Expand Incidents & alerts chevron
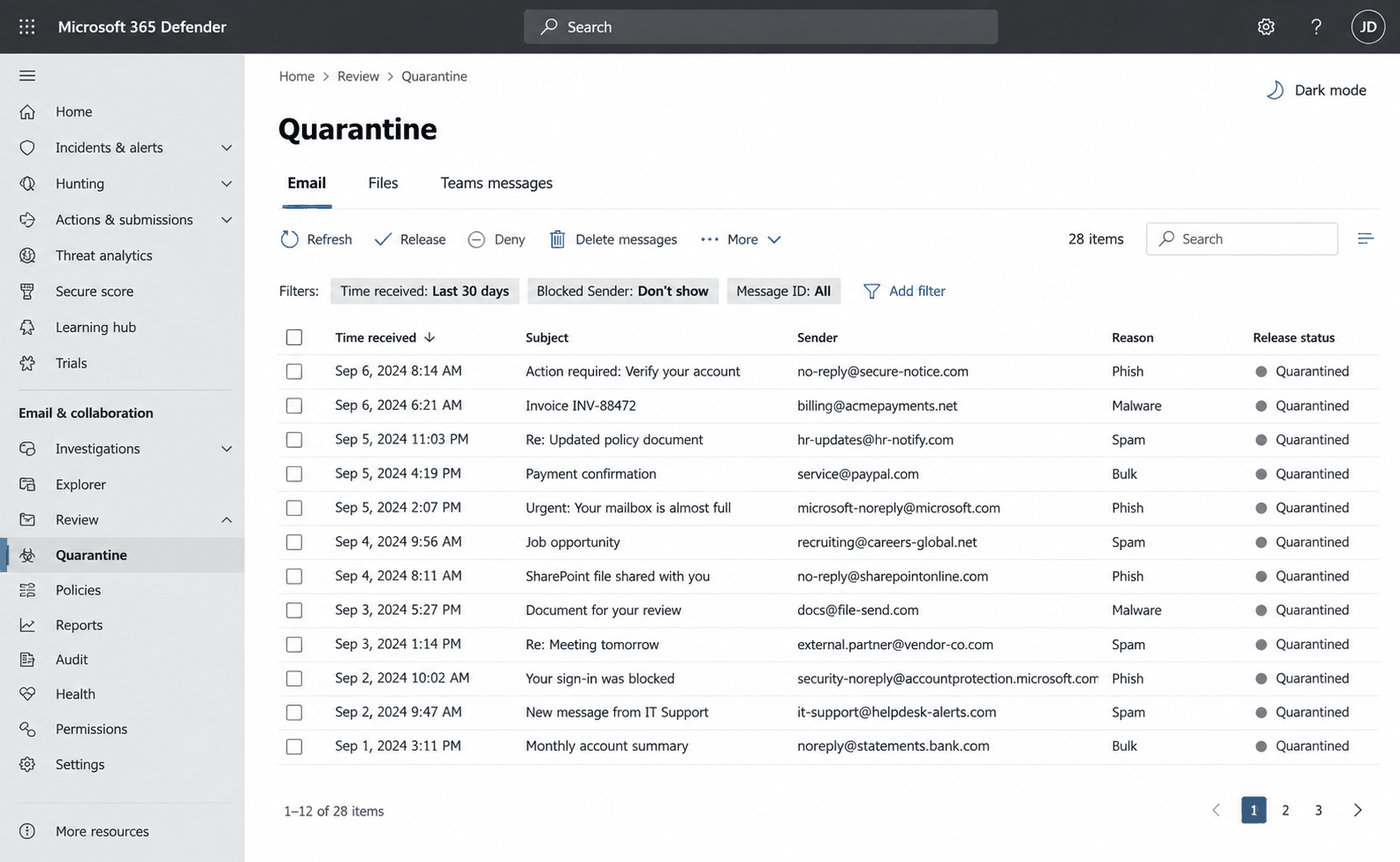 227,148
